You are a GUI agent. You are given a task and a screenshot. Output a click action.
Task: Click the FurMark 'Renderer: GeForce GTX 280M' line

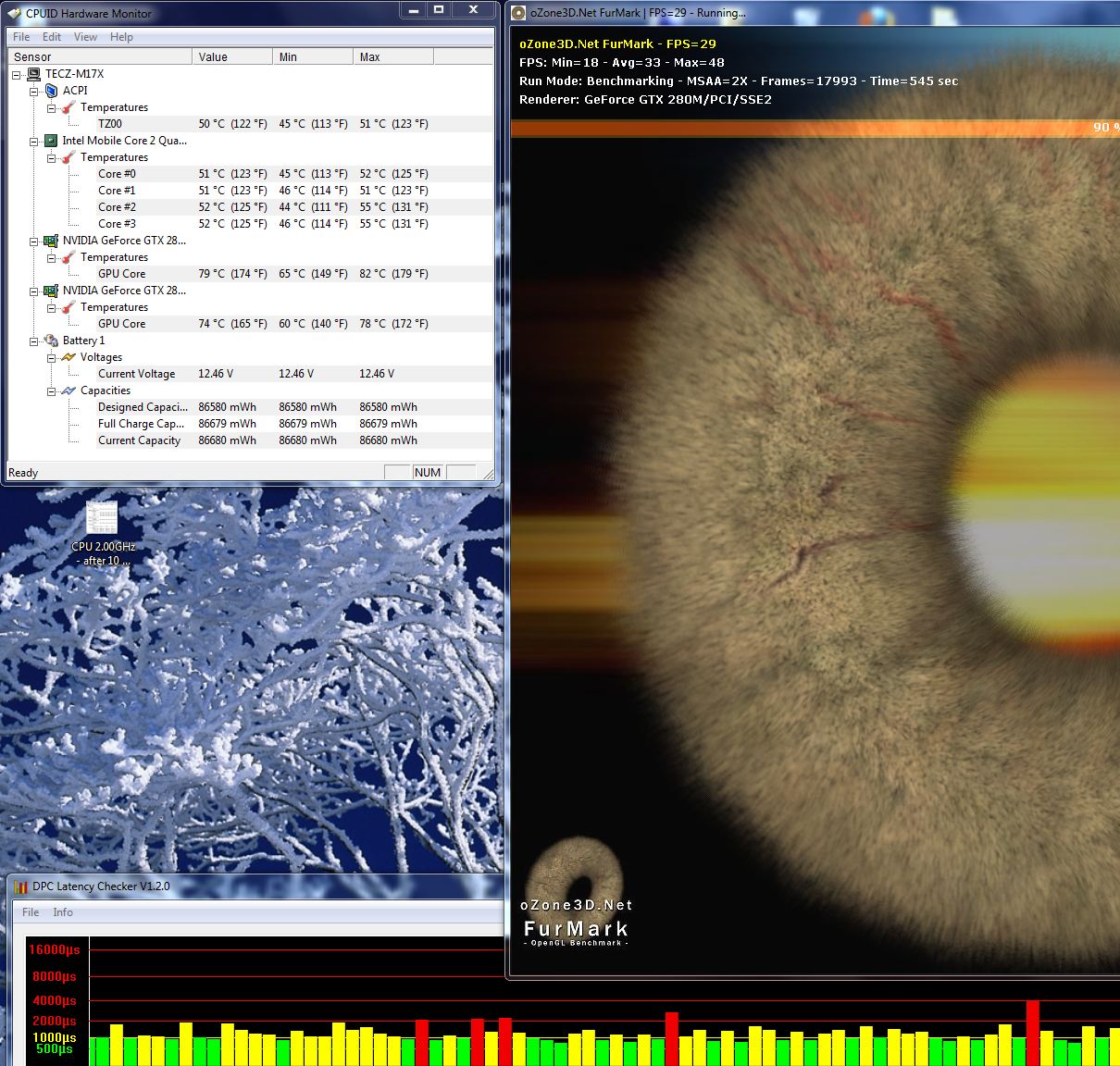point(645,100)
